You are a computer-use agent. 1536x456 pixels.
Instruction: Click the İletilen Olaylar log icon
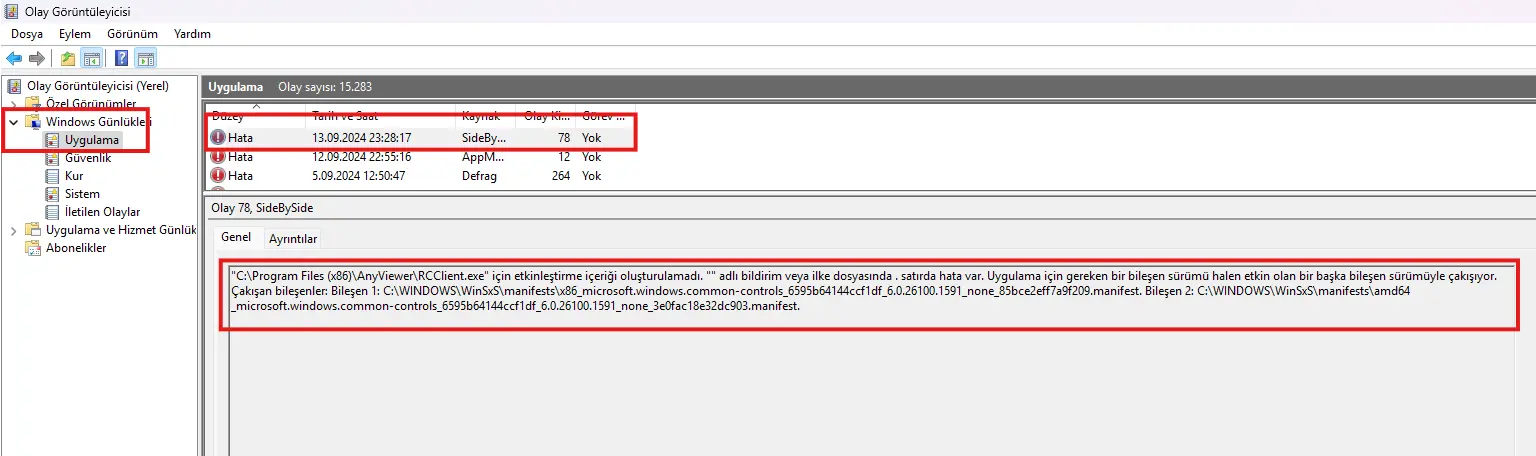[x=53, y=212]
